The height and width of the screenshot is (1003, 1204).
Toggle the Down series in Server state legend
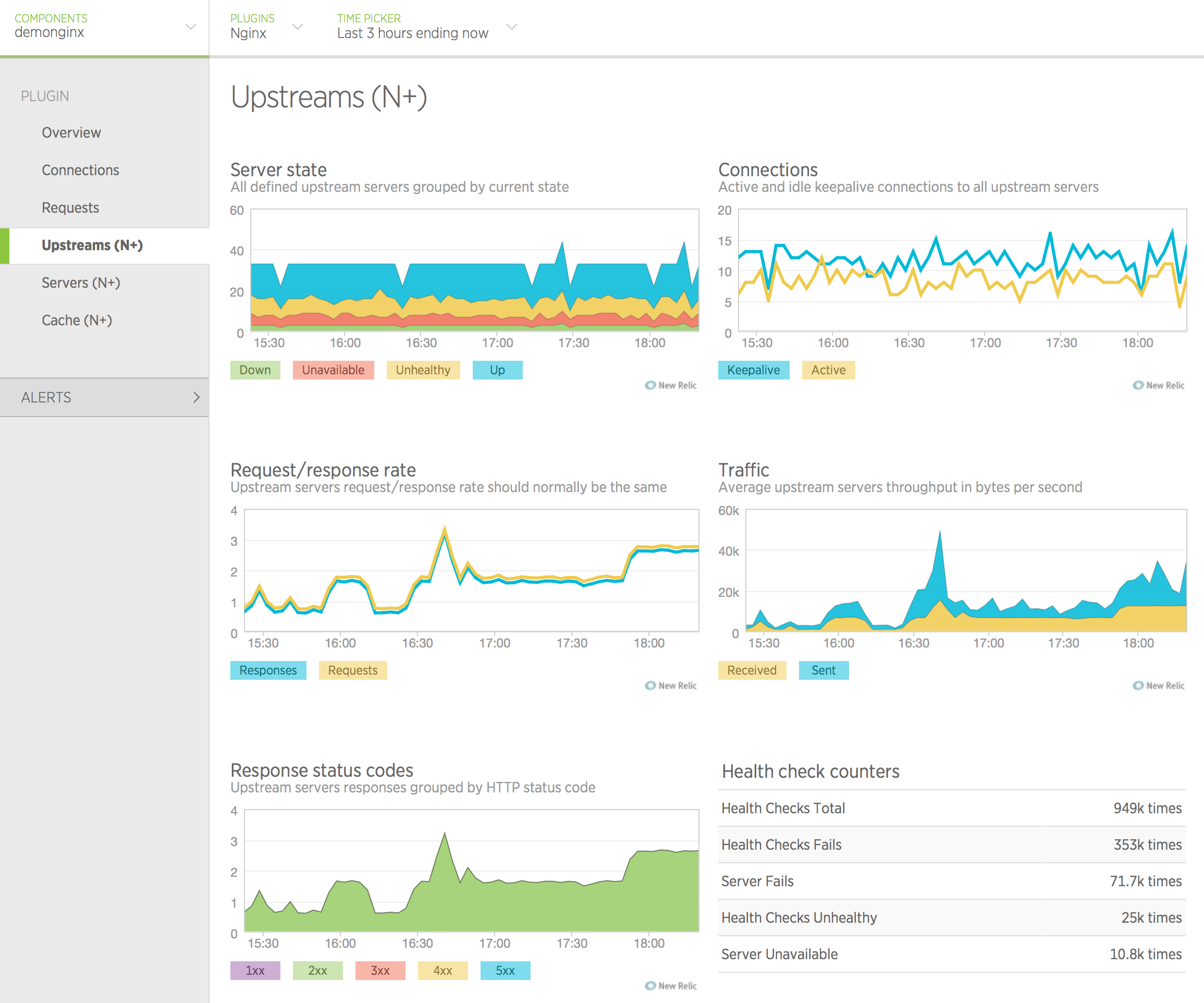(x=255, y=370)
